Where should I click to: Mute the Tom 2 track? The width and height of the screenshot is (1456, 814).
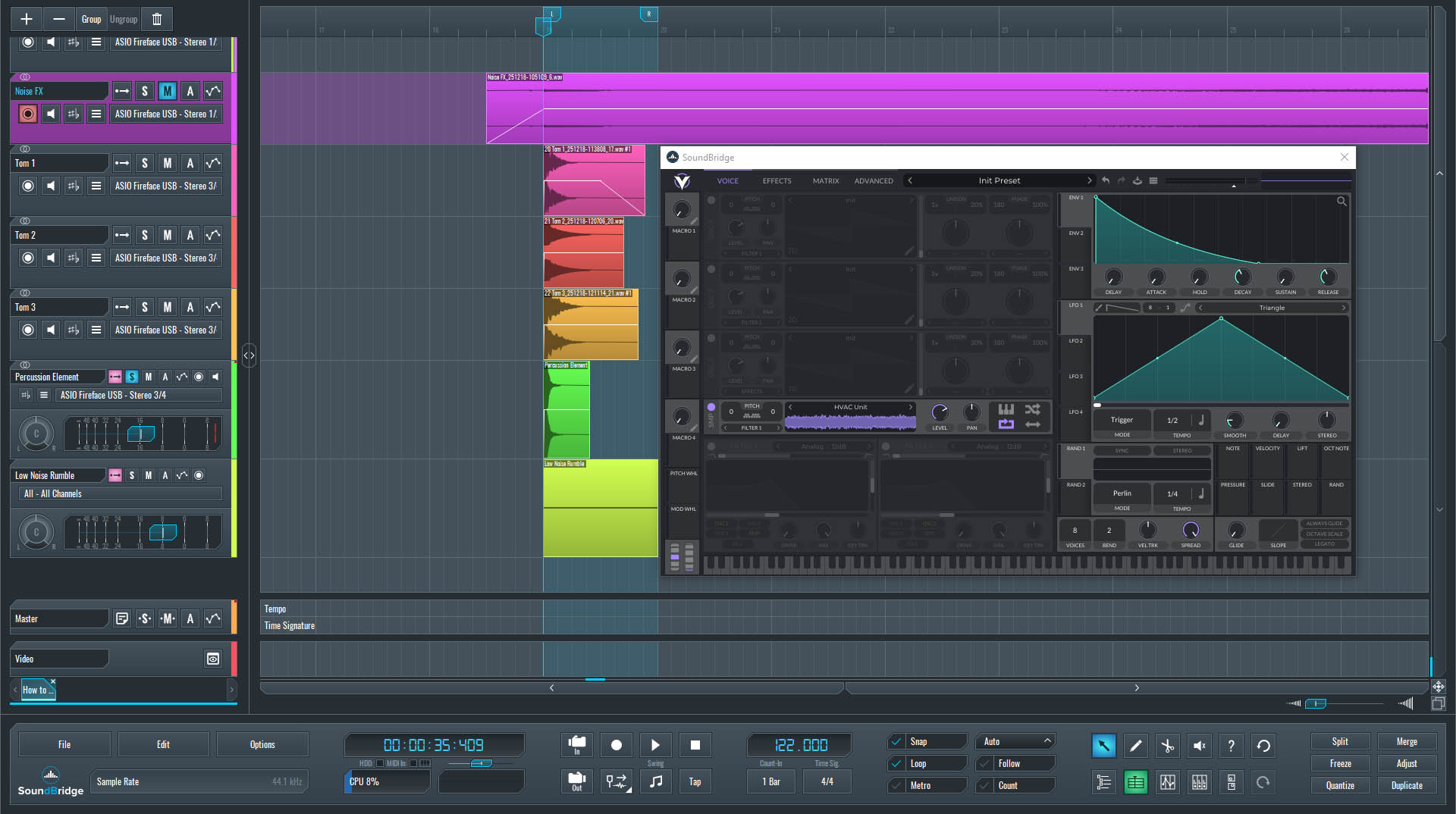(168, 235)
